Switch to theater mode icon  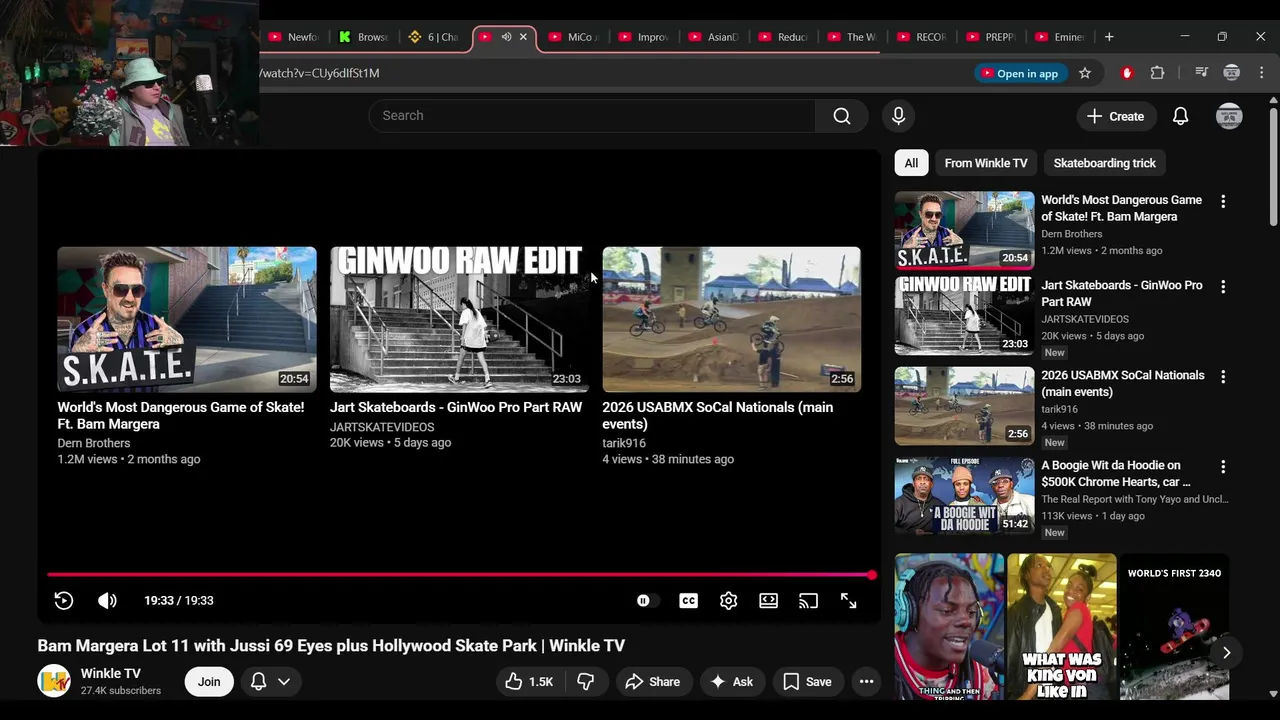768,600
